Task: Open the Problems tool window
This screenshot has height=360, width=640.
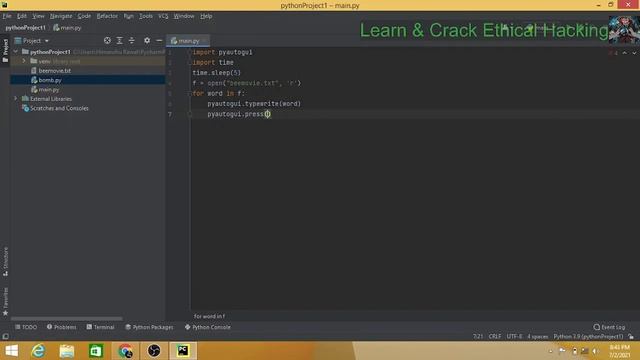Action: pos(61,327)
